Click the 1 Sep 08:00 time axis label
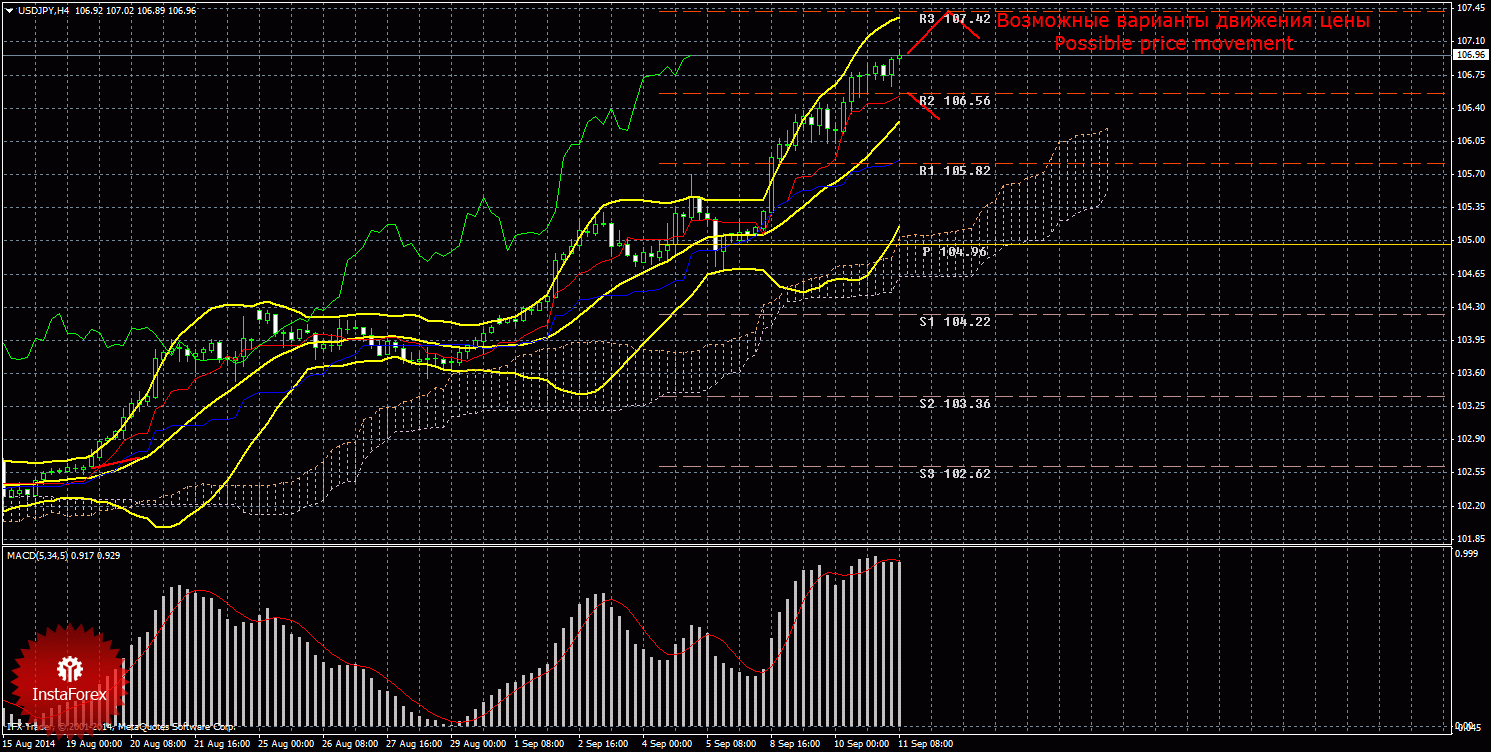Screen dimensions: 1491x752 point(539,744)
